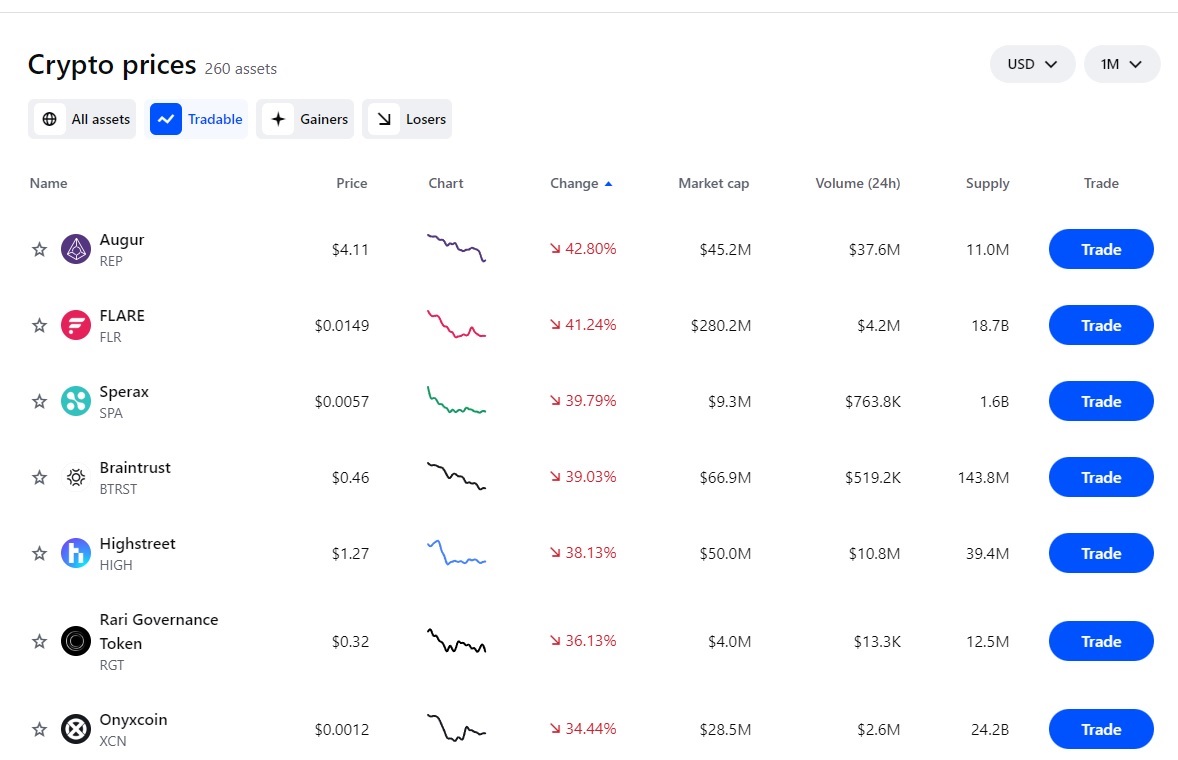
Task: Select the Tradable filter tab
Action: [x=196, y=119]
